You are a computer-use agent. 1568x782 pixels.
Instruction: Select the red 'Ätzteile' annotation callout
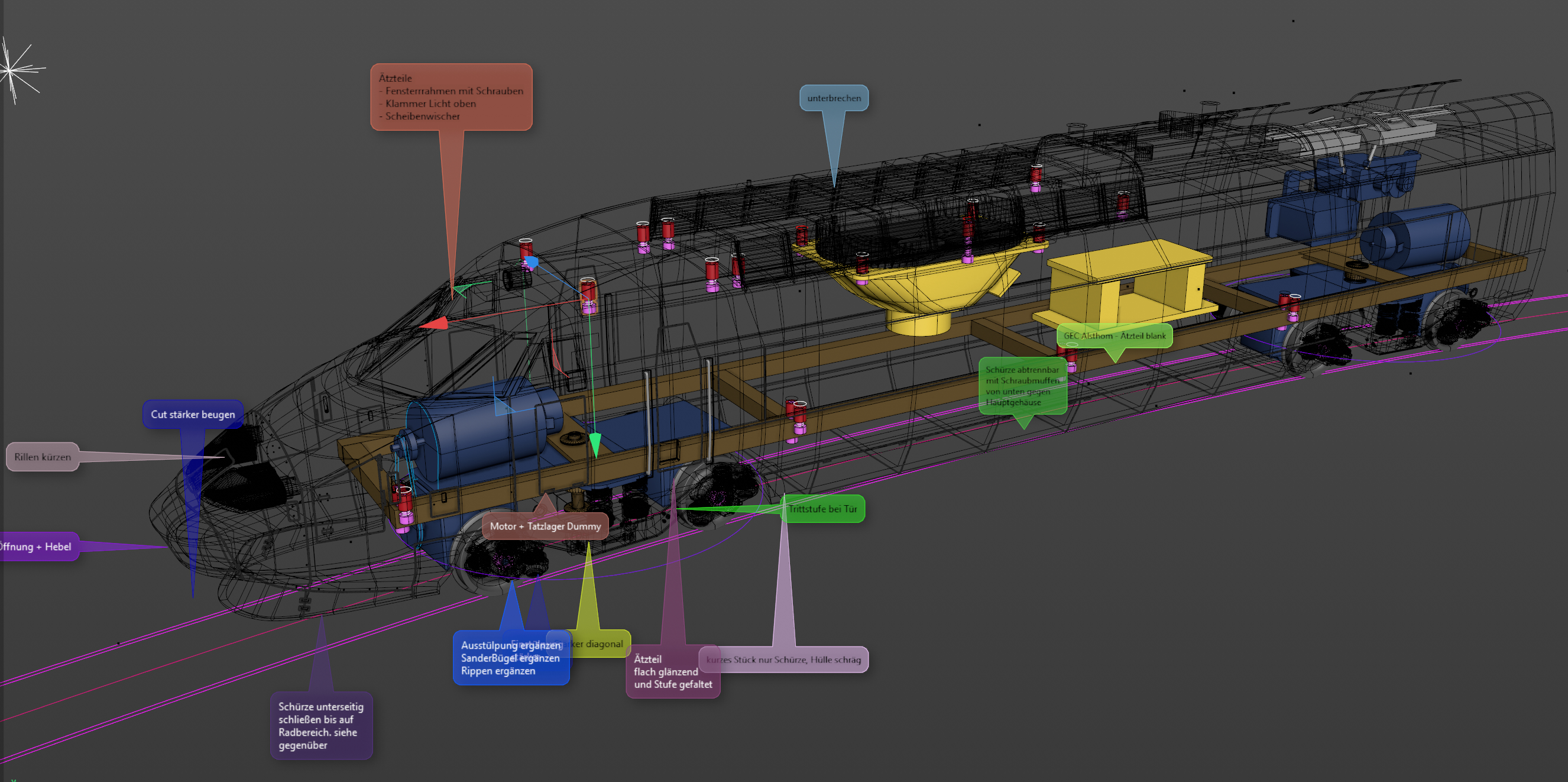point(451,97)
